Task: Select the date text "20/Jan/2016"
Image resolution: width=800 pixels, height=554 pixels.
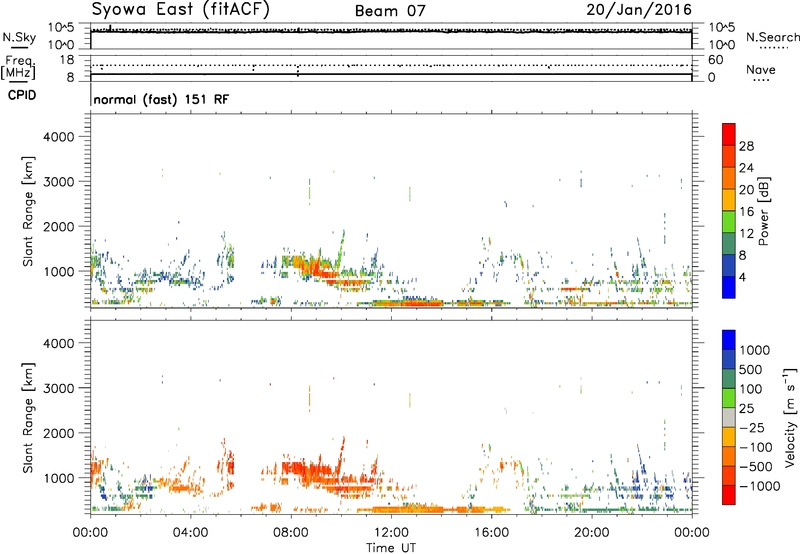Action: point(639,10)
